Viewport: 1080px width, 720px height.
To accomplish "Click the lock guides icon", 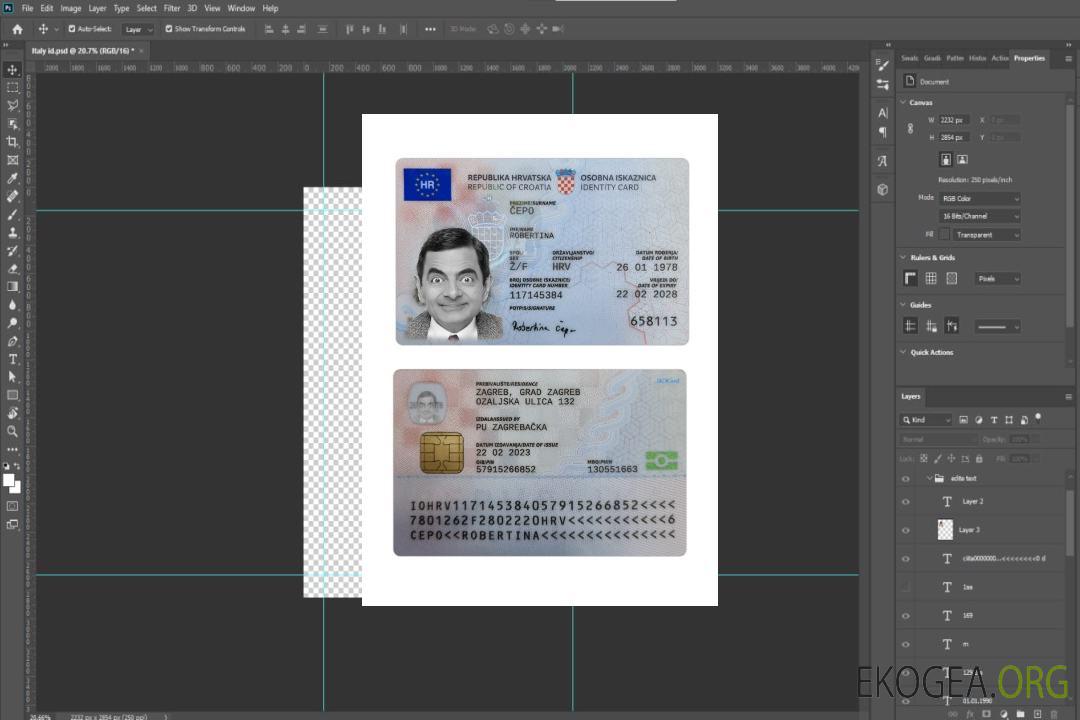I will tap(931, 326).
